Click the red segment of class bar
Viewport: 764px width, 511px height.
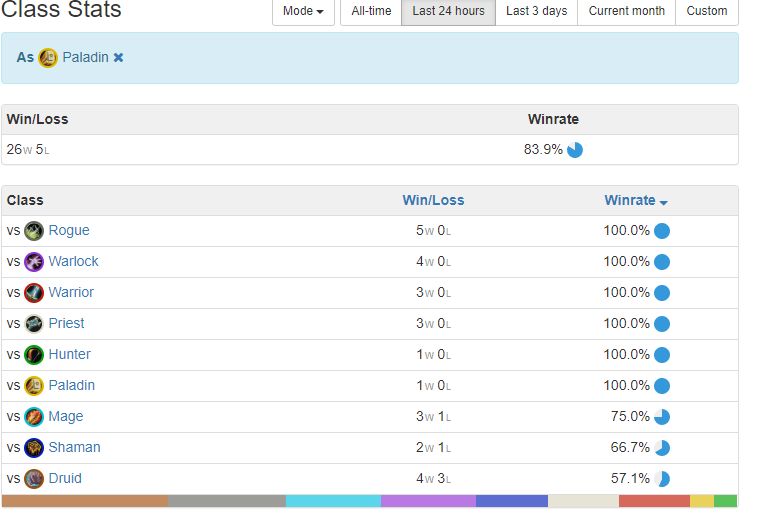[x=654, y=501]
